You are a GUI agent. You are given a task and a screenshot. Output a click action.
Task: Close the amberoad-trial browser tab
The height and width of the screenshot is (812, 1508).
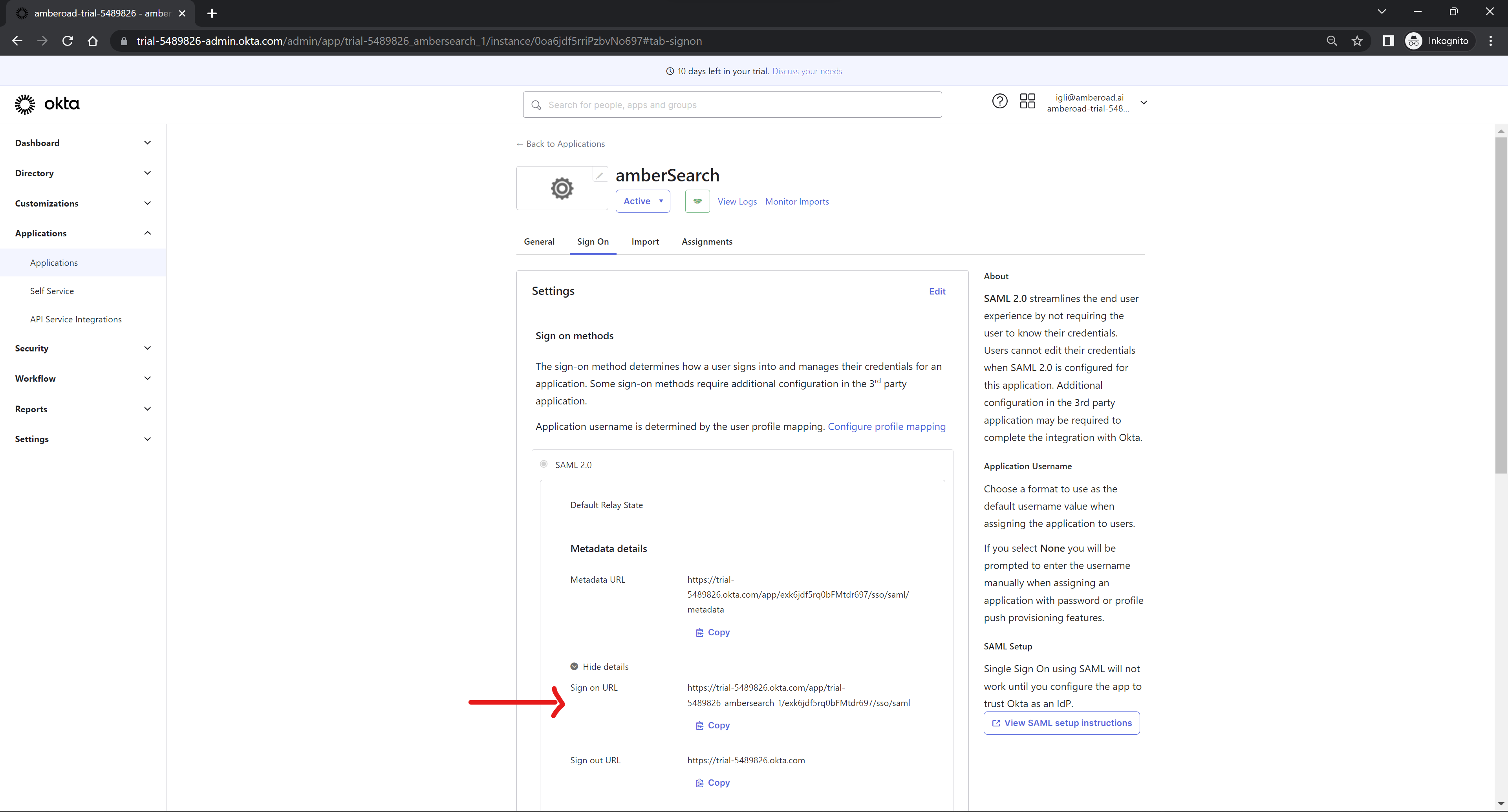pos(182,13)
